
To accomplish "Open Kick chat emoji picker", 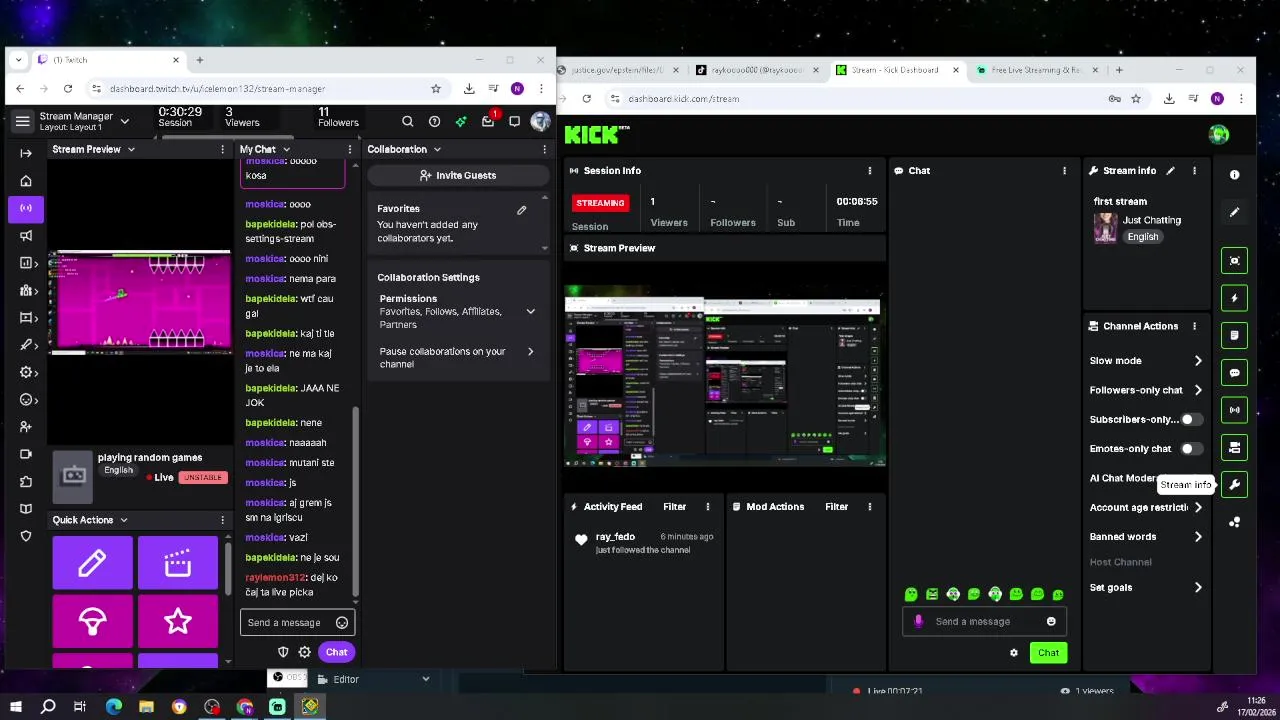I will [x=1051, y=621].
